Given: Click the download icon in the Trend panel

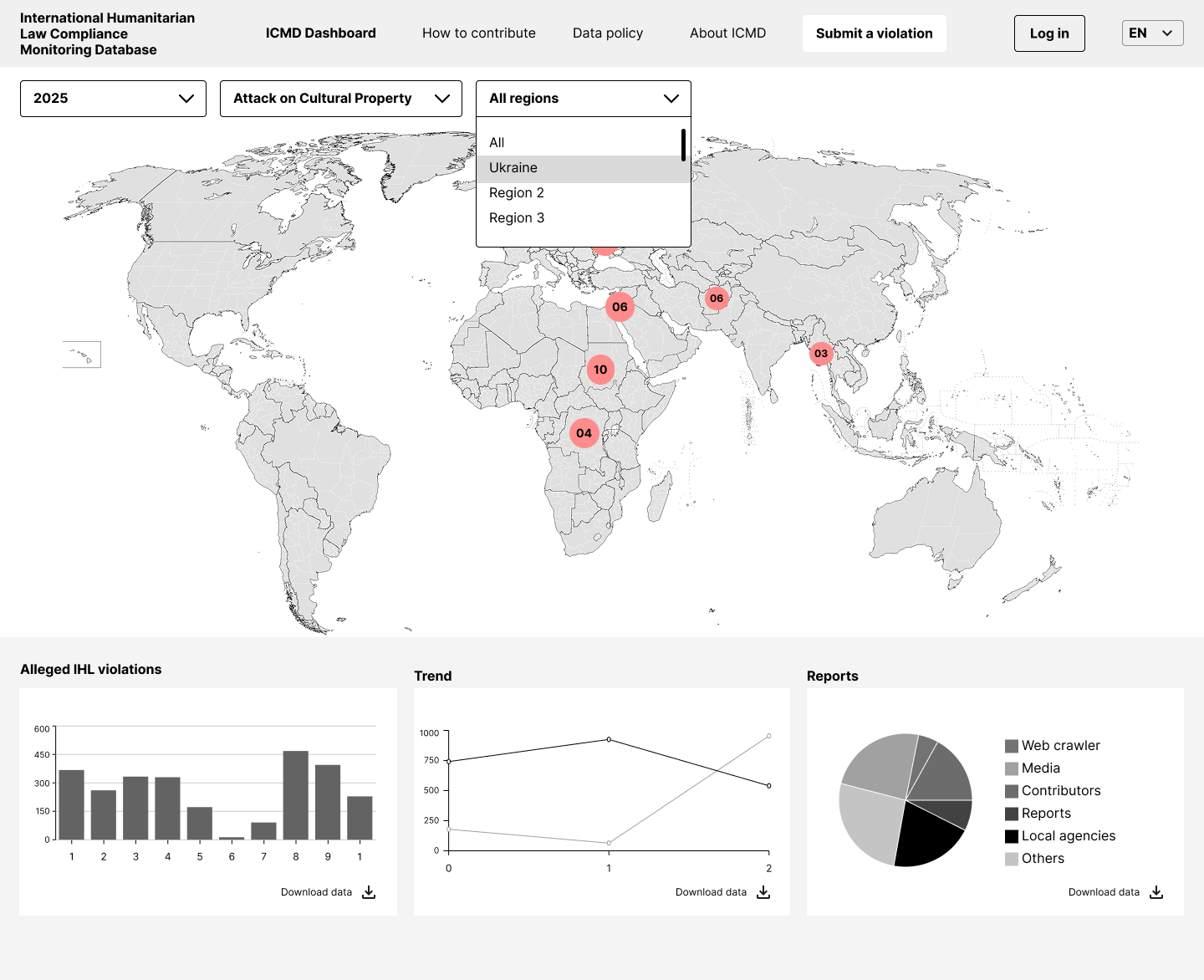Looking at the screenshot, I should click(763, 892).
